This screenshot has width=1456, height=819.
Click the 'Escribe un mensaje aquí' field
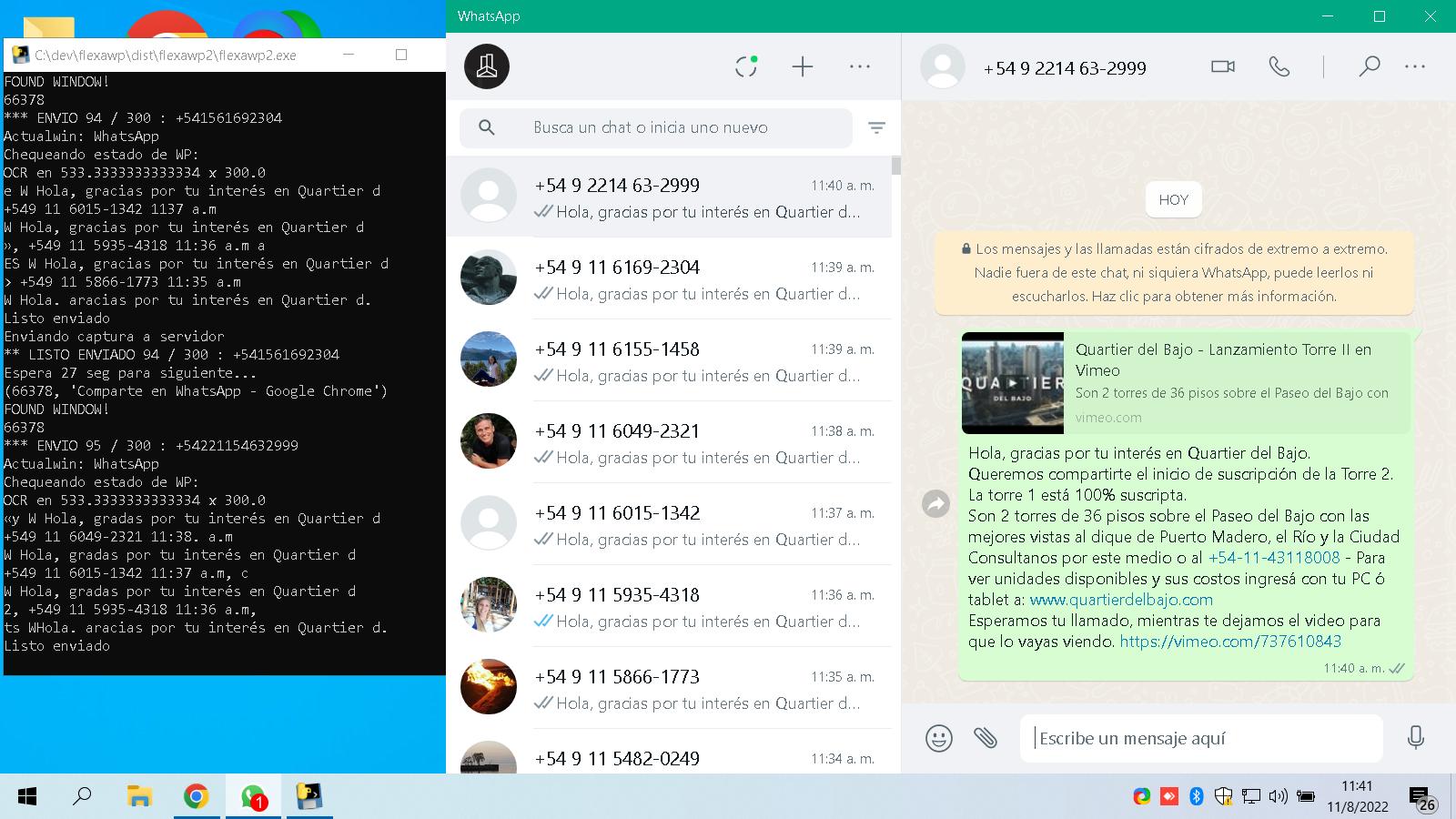(1201, 738)
